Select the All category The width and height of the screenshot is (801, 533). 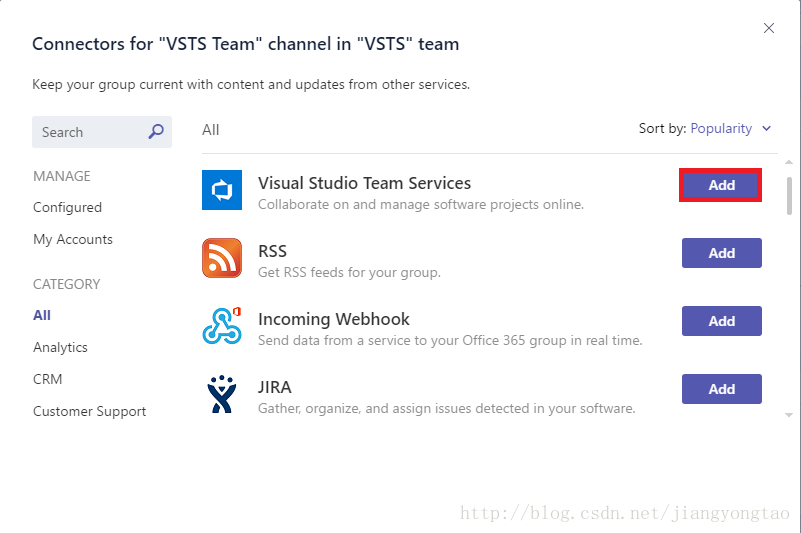(42, 315)
